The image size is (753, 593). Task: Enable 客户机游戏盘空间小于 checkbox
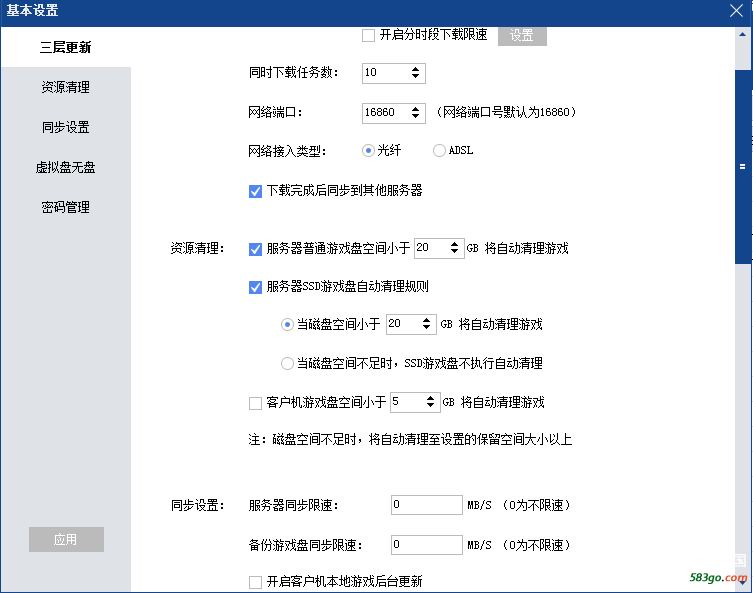click(x=255, y=403)
